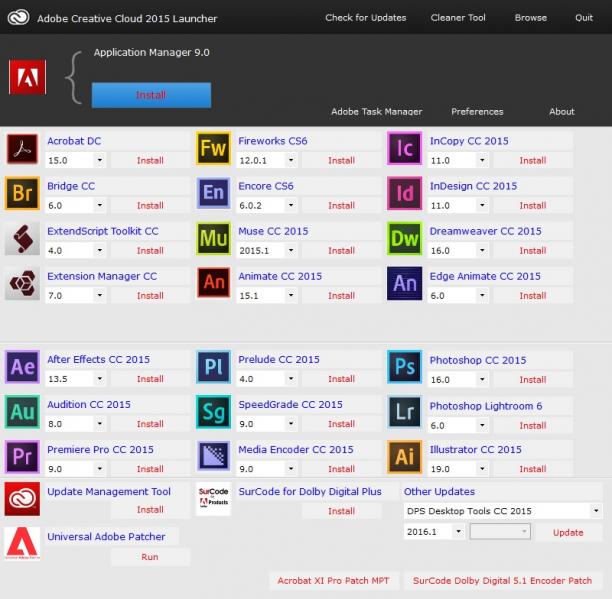Click the Encore CS6 'En' icon

click(213, 193)
